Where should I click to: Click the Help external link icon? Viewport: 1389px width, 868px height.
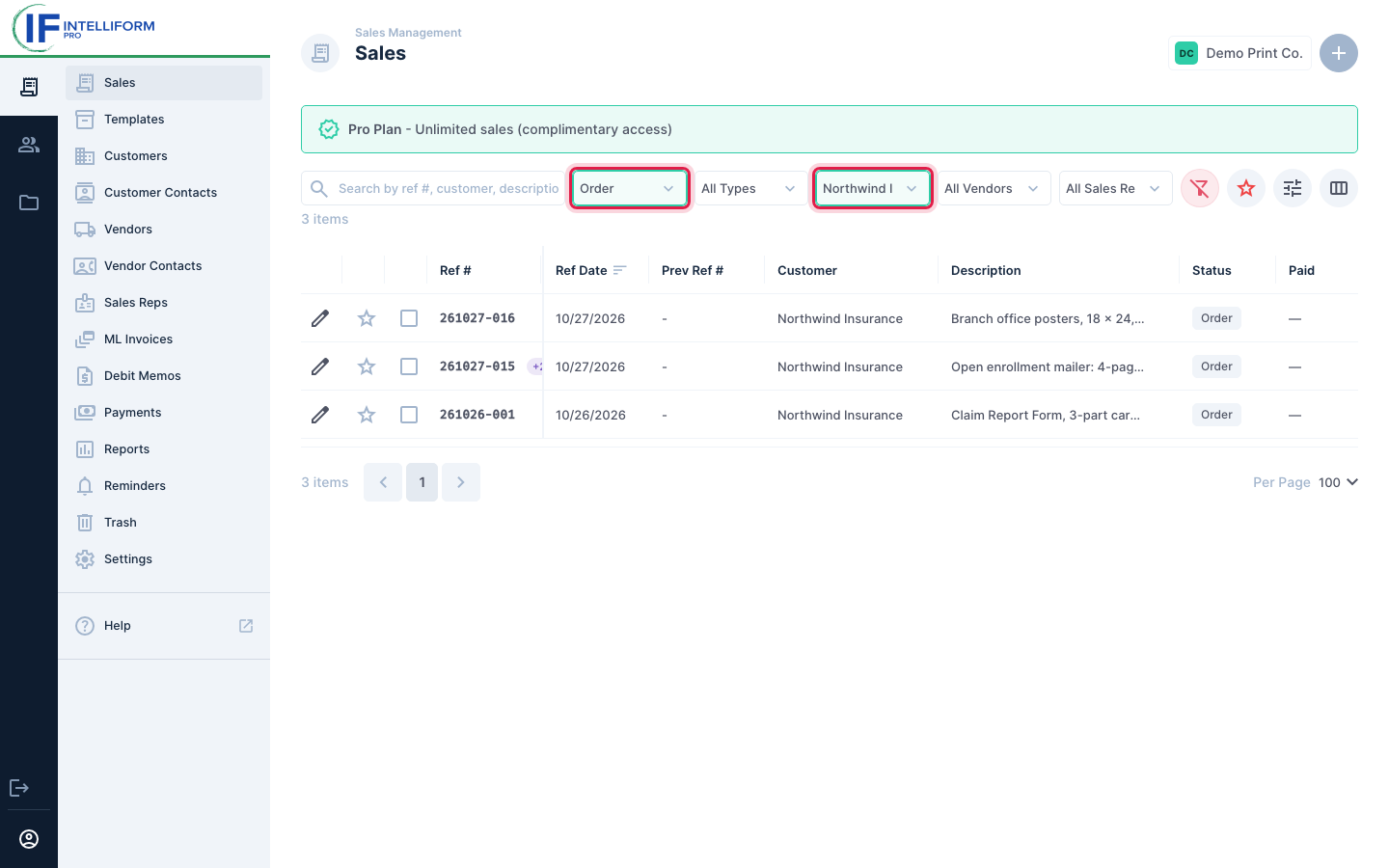[x=246, y=626]
